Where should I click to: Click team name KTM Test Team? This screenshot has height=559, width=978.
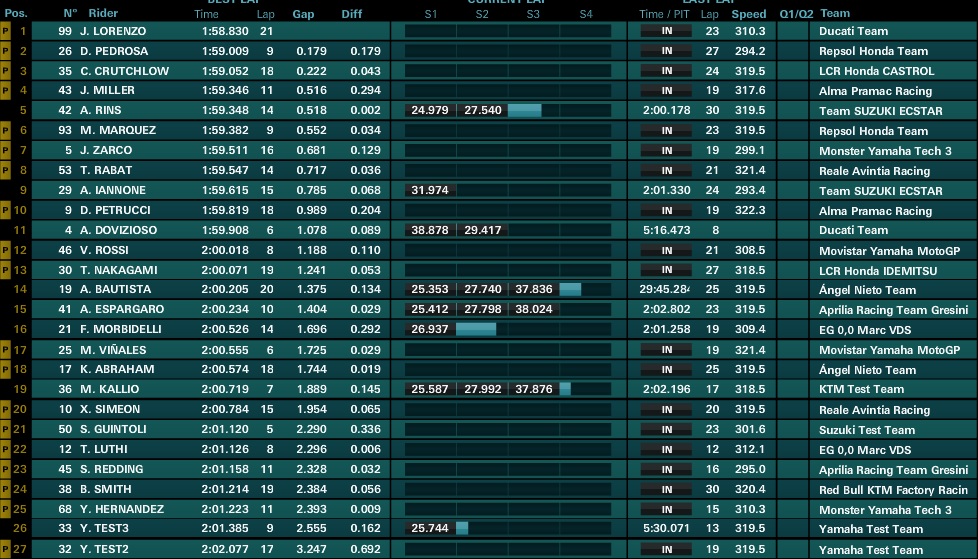coord(861,389)
